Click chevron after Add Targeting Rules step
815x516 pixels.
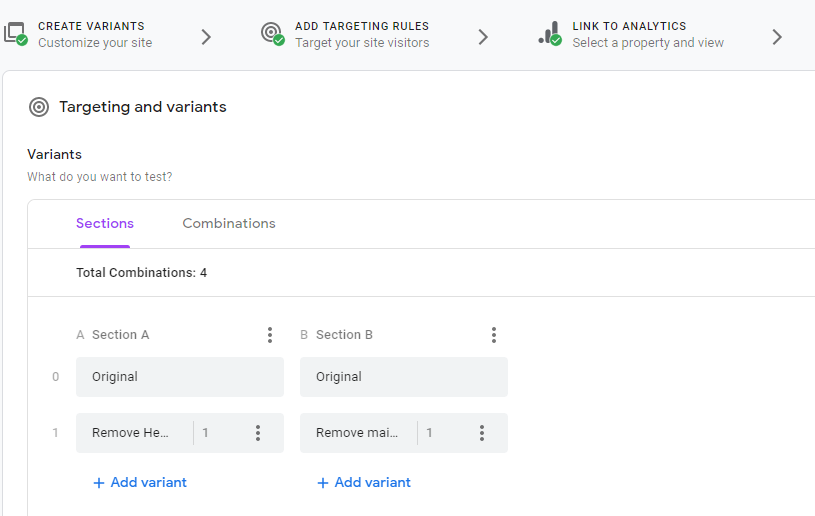tap(483, 37)
